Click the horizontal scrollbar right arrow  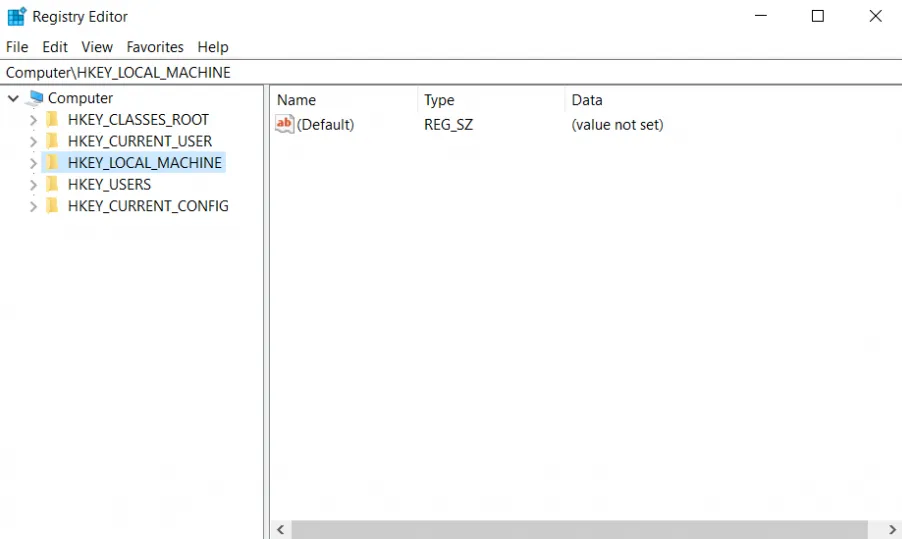(892, 529)
